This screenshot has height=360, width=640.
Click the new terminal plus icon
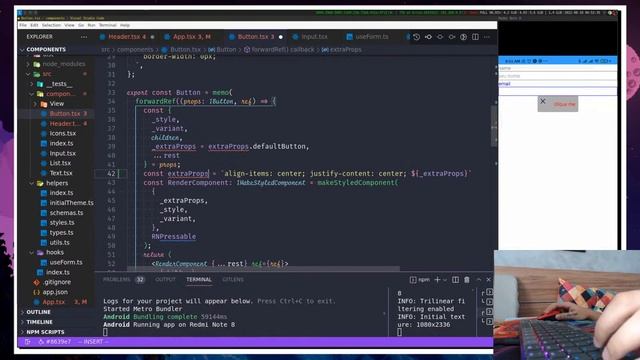pyautogui.click(x=437, y=280)
